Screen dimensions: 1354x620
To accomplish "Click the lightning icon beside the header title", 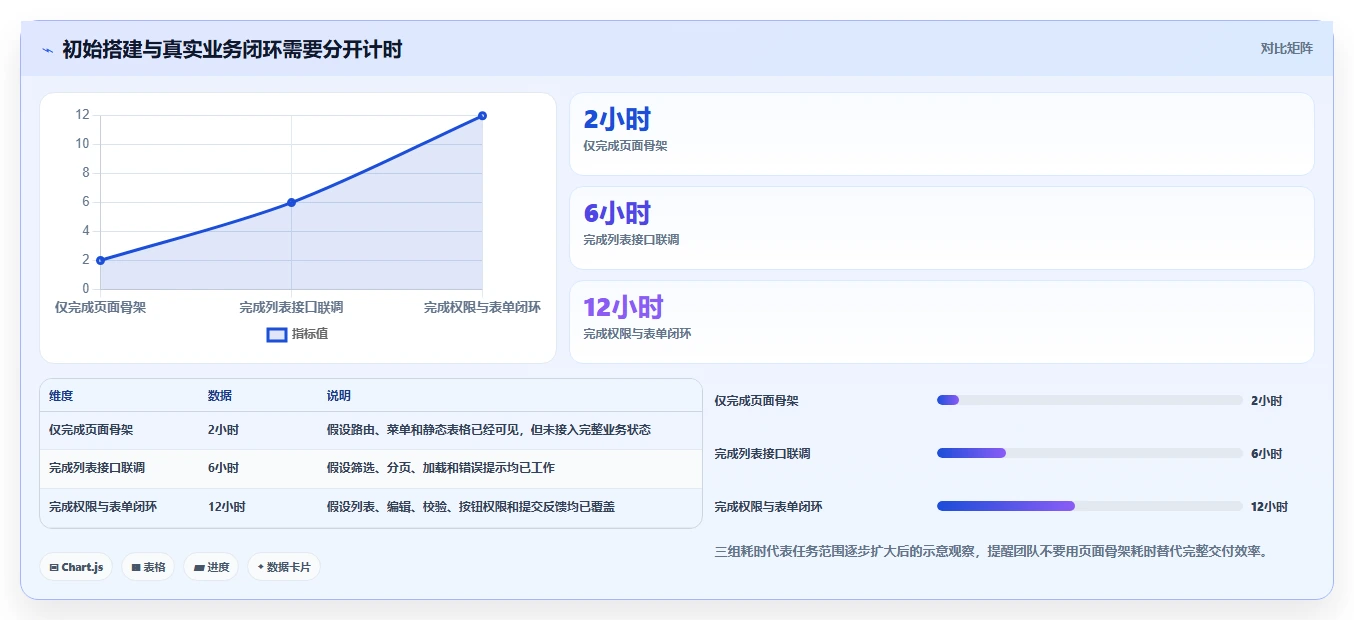I will 48,50.
